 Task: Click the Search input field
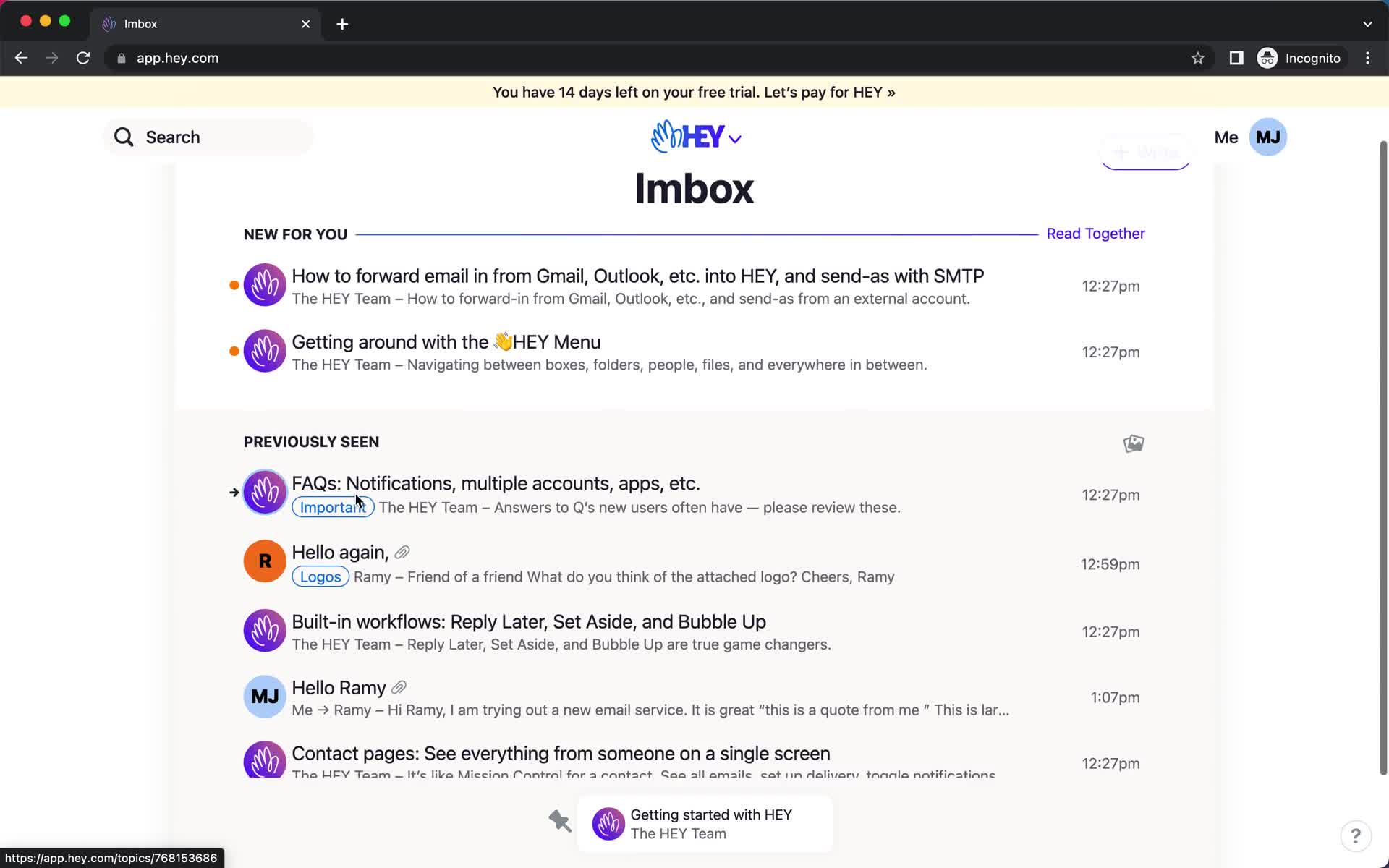pyautogui.click(x=209, y=137)
